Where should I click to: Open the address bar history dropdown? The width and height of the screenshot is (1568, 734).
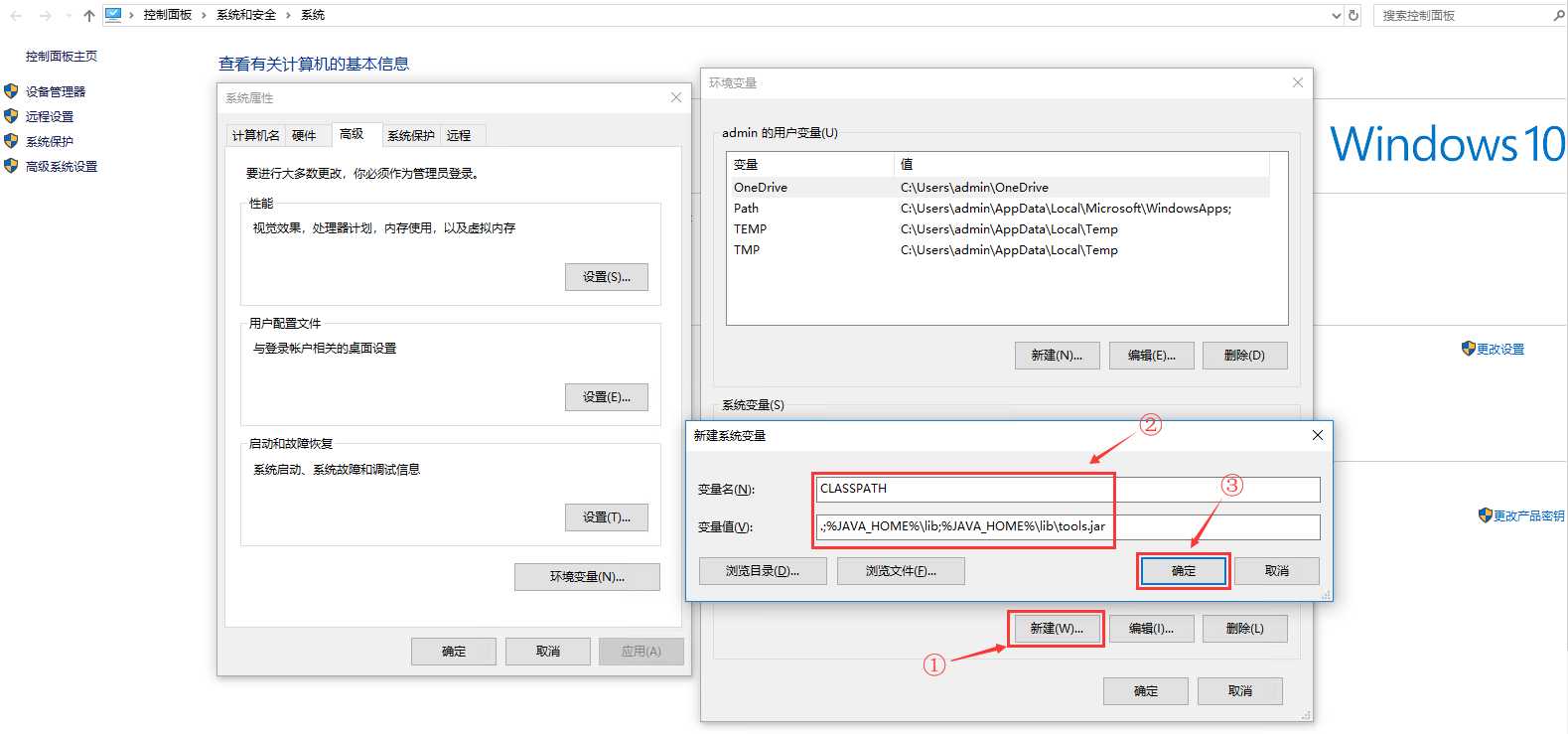1336,16
